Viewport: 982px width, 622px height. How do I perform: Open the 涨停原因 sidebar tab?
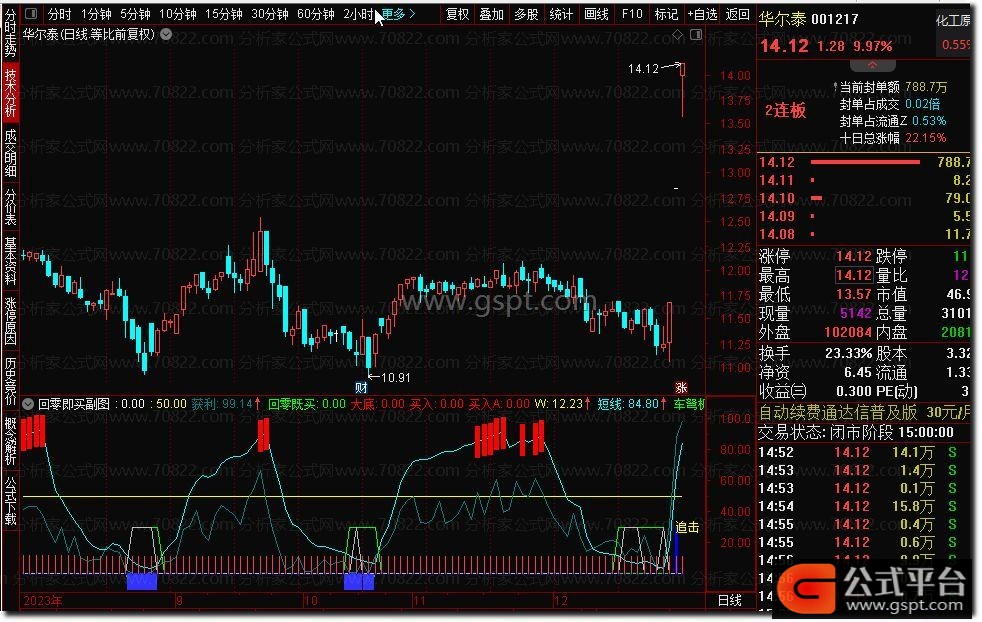(11, 321)
